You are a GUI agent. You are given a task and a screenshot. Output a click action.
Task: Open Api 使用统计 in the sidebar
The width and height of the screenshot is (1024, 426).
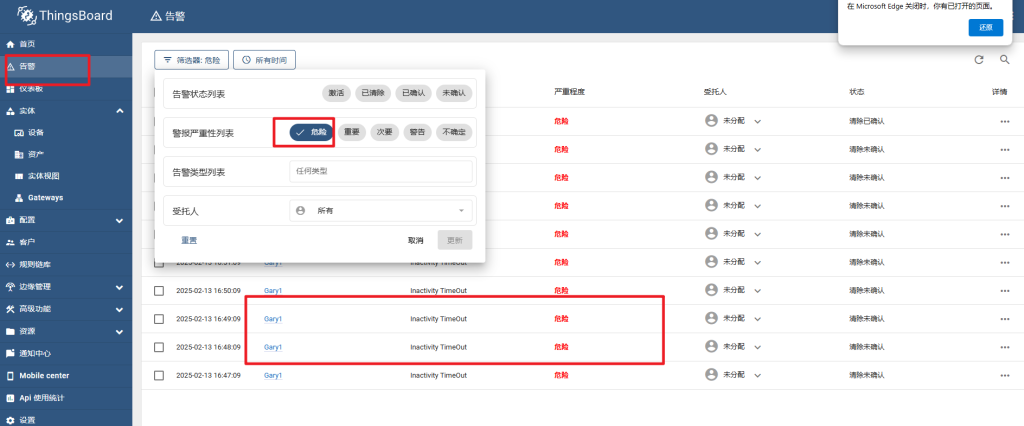66,397
